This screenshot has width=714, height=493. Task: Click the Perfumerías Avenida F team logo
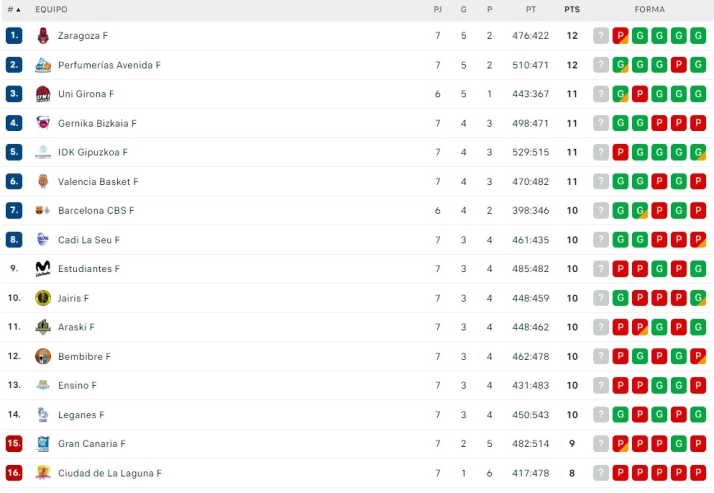tap(43, 65)
